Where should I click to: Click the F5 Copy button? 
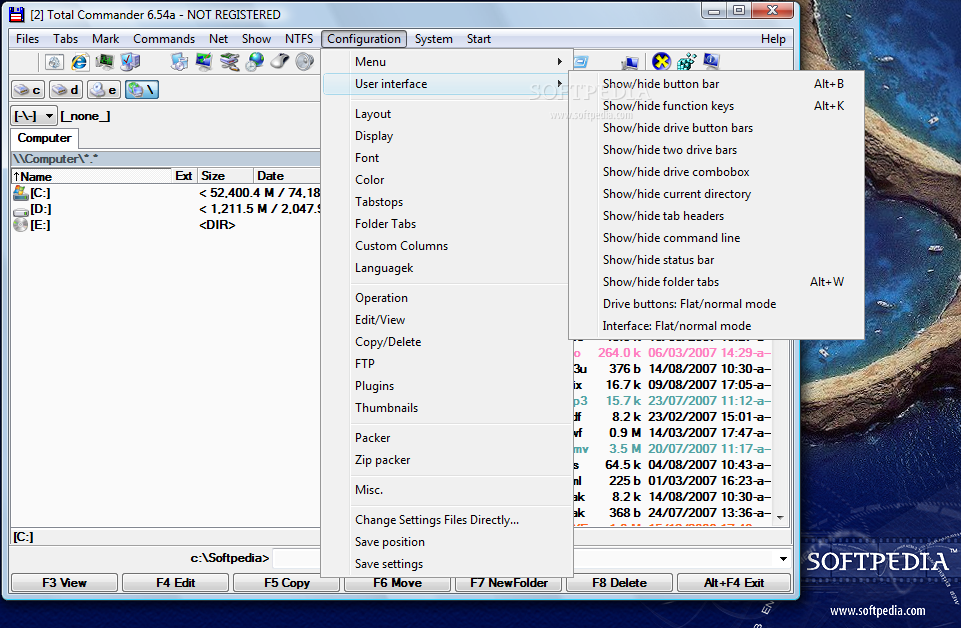(286, 583)
